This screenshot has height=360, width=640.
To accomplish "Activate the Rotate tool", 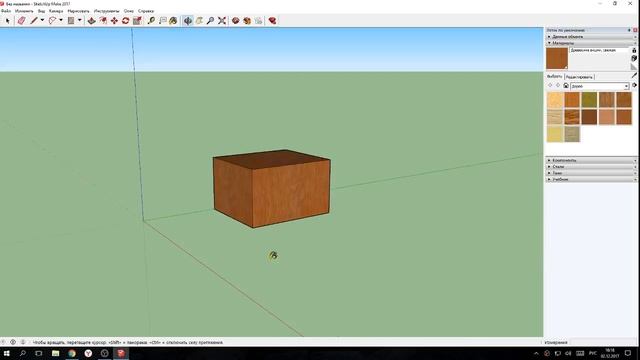I will [126, 20].
